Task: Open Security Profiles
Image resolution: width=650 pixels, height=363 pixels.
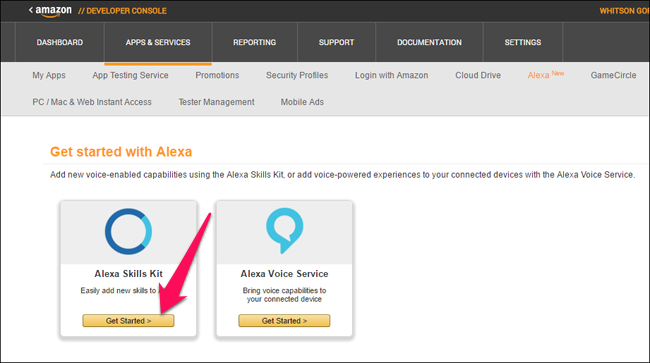Action: pos(297,75)
